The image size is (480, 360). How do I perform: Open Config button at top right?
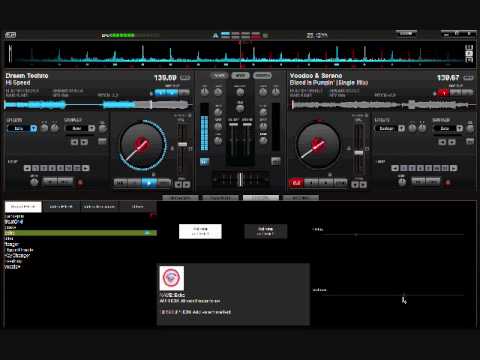coord(406,33)
